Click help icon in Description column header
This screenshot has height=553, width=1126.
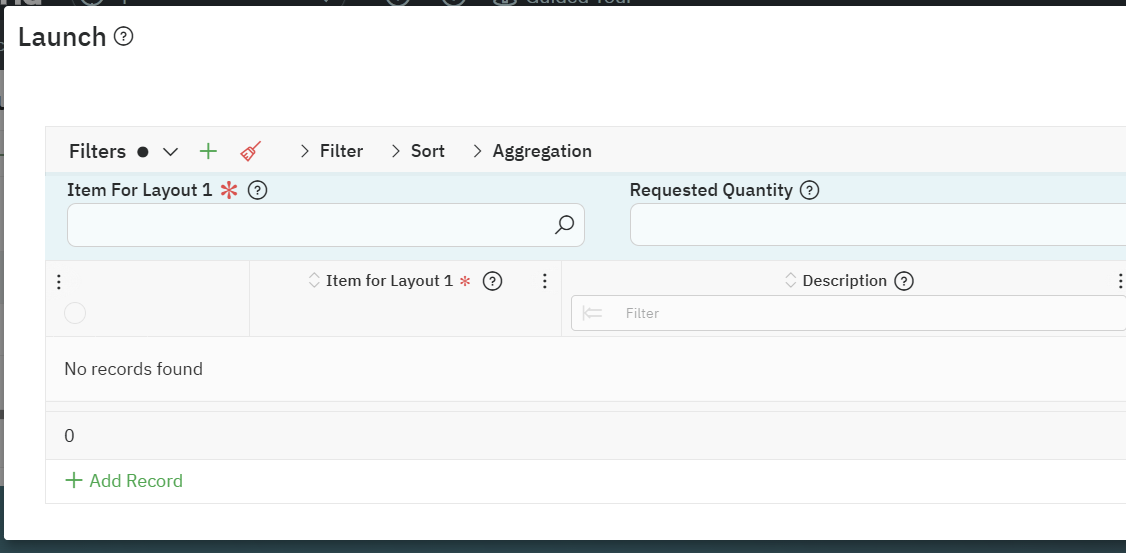(904, 281)
